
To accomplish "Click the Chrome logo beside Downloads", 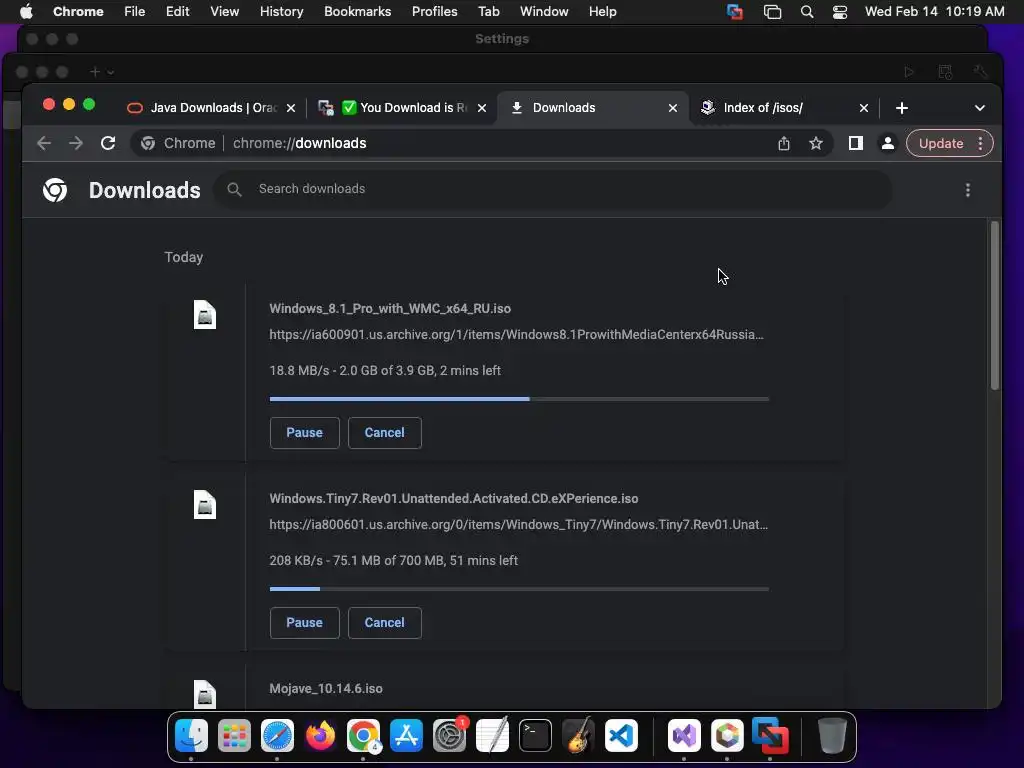I will pyautogui.click(x=55, y=190).
